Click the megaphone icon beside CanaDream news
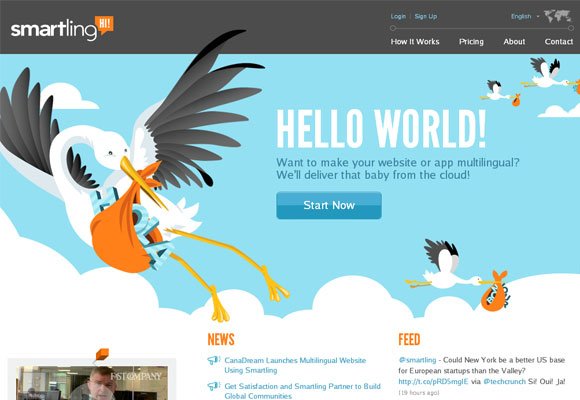The width and height of the screenshot is (580, 400). click(x=213, y=360)
